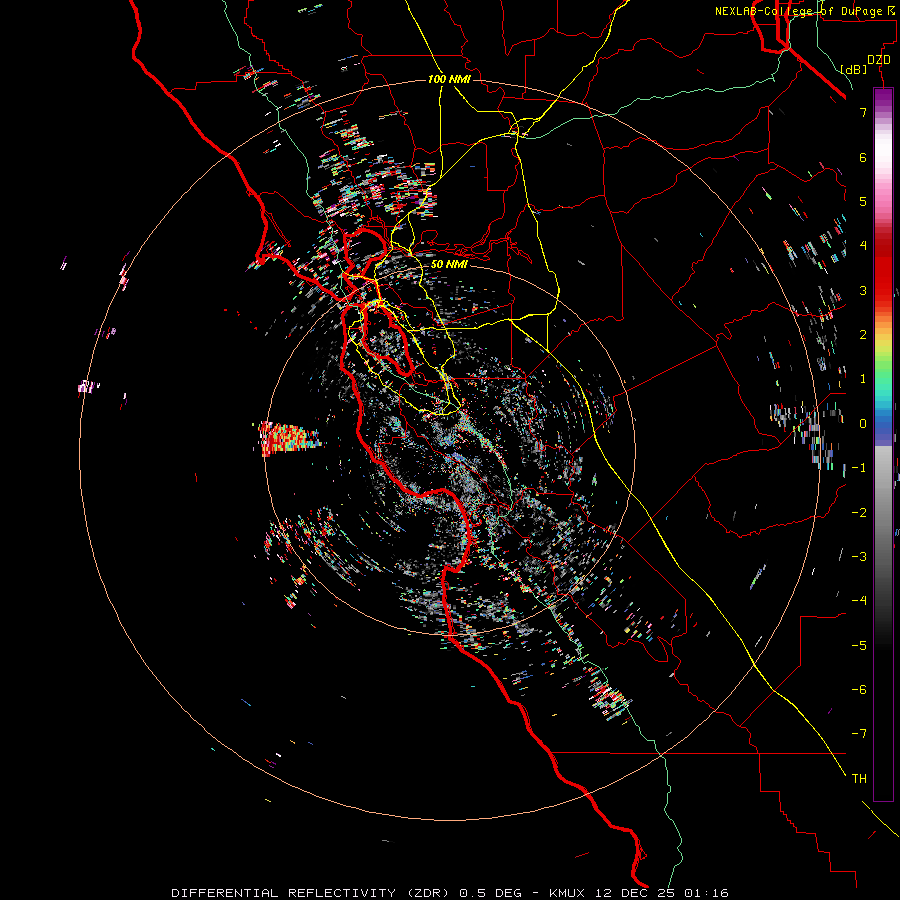Click the "3" value on the color scale
This screenshot has height=900, width=900.
pos(863,290)
